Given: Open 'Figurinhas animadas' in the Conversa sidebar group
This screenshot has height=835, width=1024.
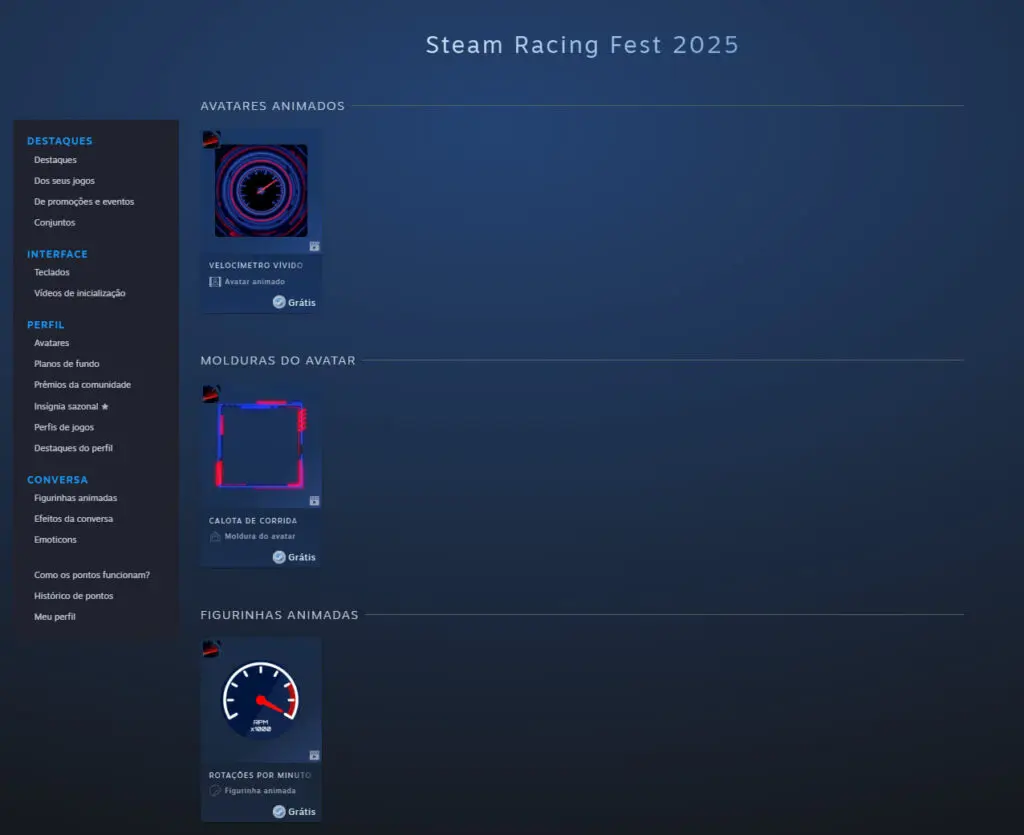Looking at the screenshot, I should pos(76,497).
